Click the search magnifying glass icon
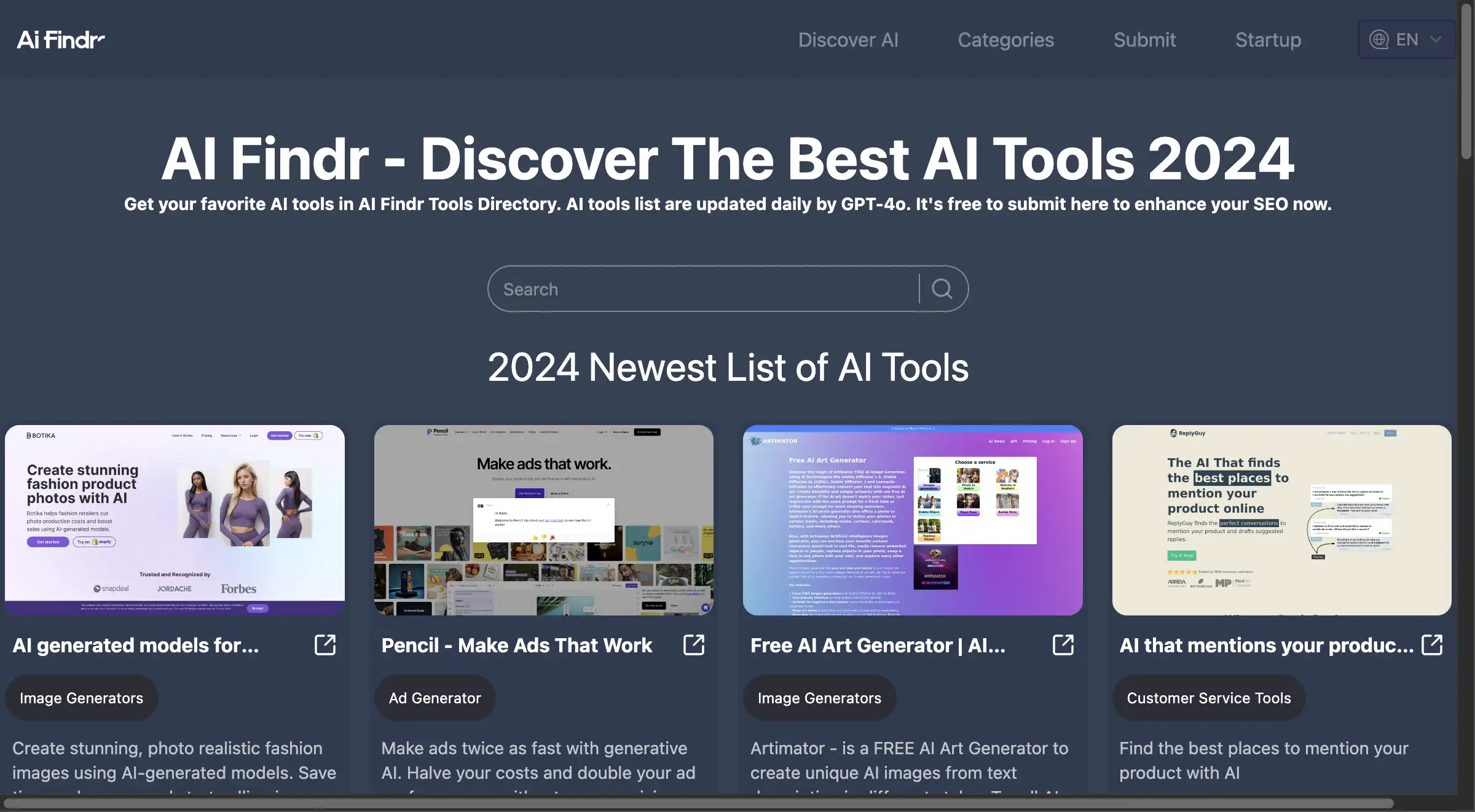Screen dimensions: 1475x812 click(x=940, y=288)
